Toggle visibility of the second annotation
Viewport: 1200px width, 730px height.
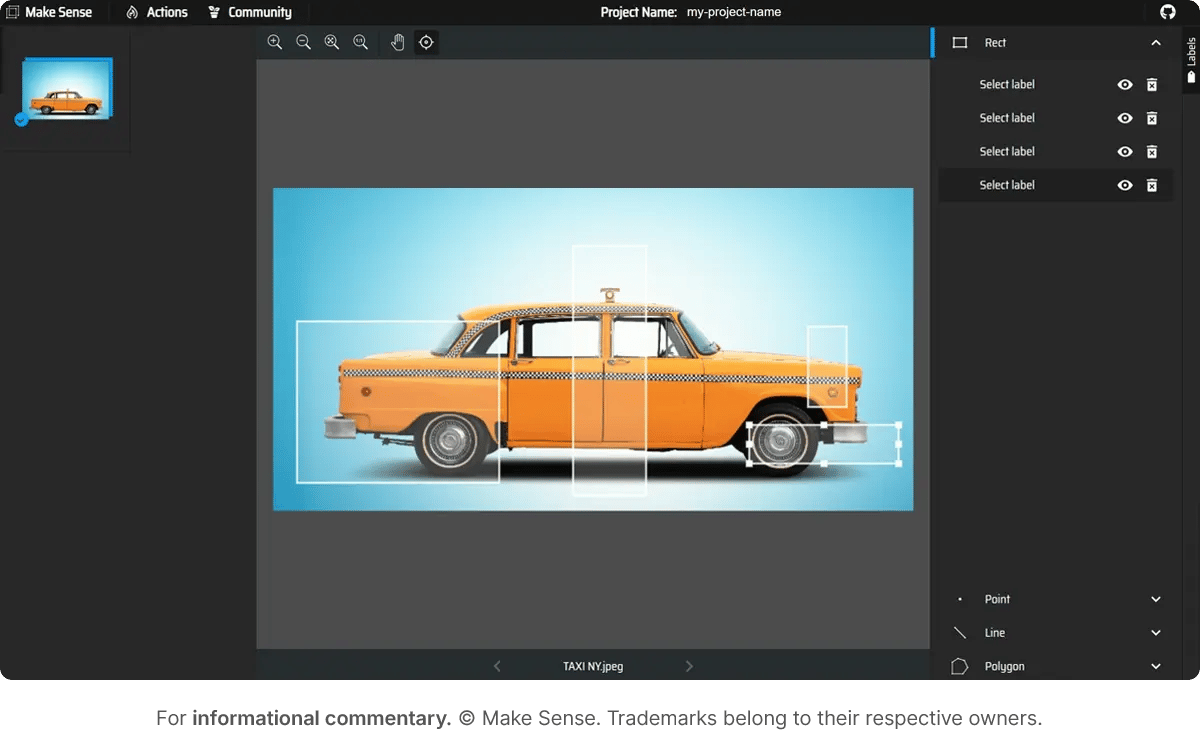(x=1125, y=117)
